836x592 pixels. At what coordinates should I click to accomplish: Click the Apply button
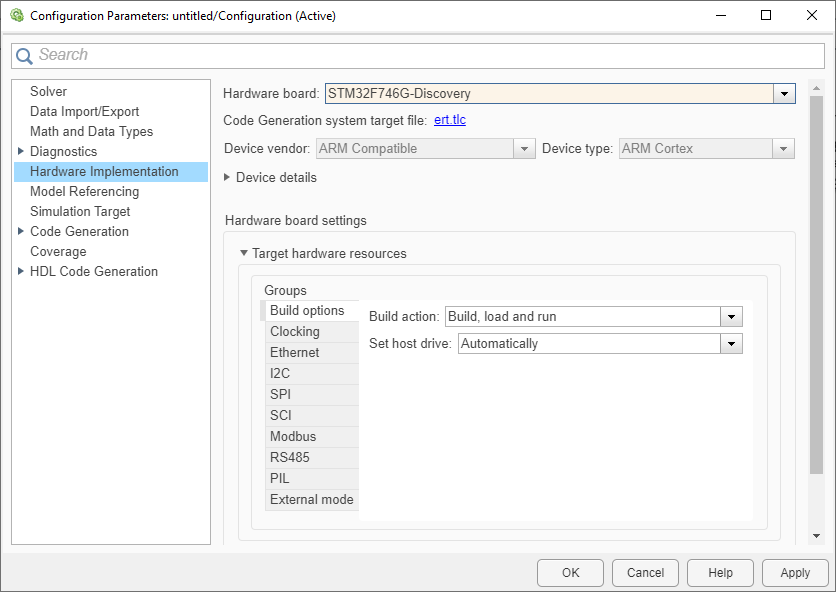[794, 572]
